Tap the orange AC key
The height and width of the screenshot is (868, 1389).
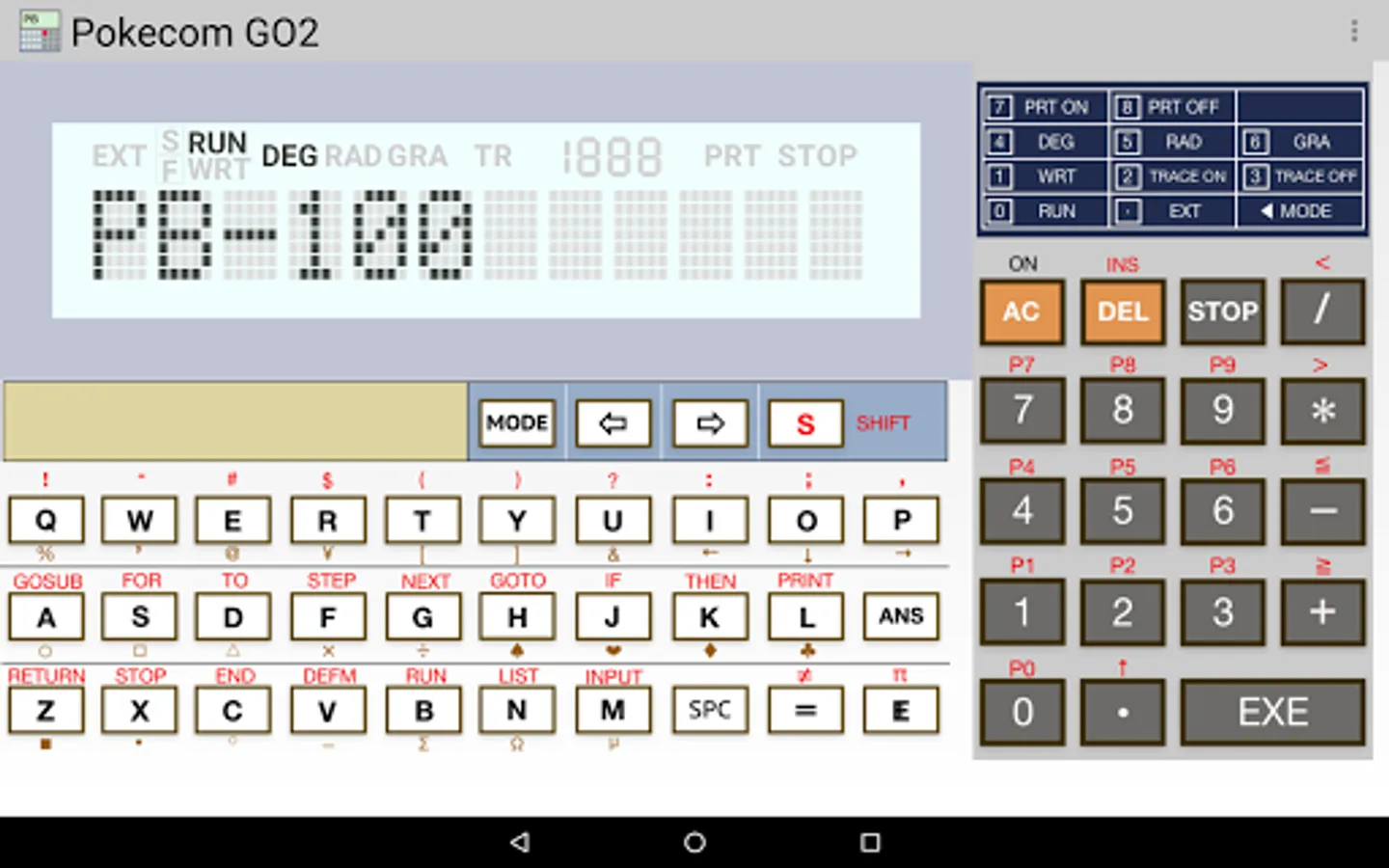pos(1022,312)
